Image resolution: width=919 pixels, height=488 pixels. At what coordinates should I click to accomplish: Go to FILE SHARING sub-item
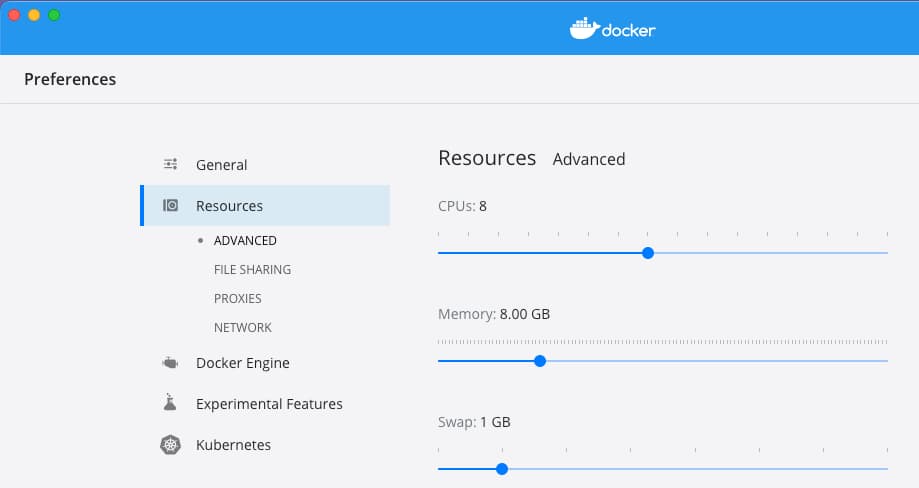(x=252, y=269)
